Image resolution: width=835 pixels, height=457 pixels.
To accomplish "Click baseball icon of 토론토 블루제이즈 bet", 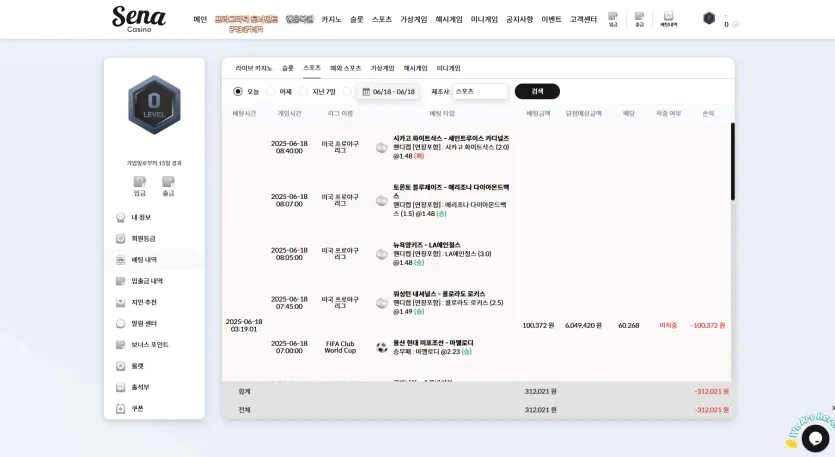I will 381,201.
